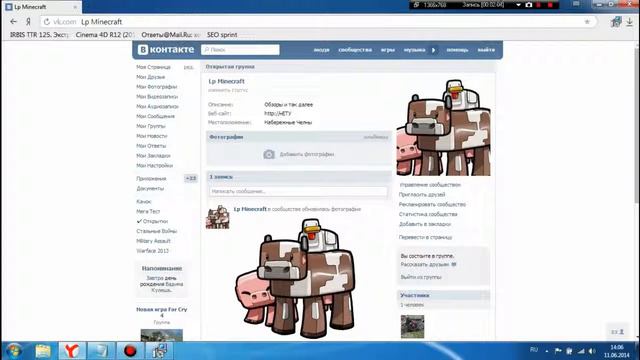
Task: Click the 'изменить статус' link under group name
Action: (x=228, y=90)
